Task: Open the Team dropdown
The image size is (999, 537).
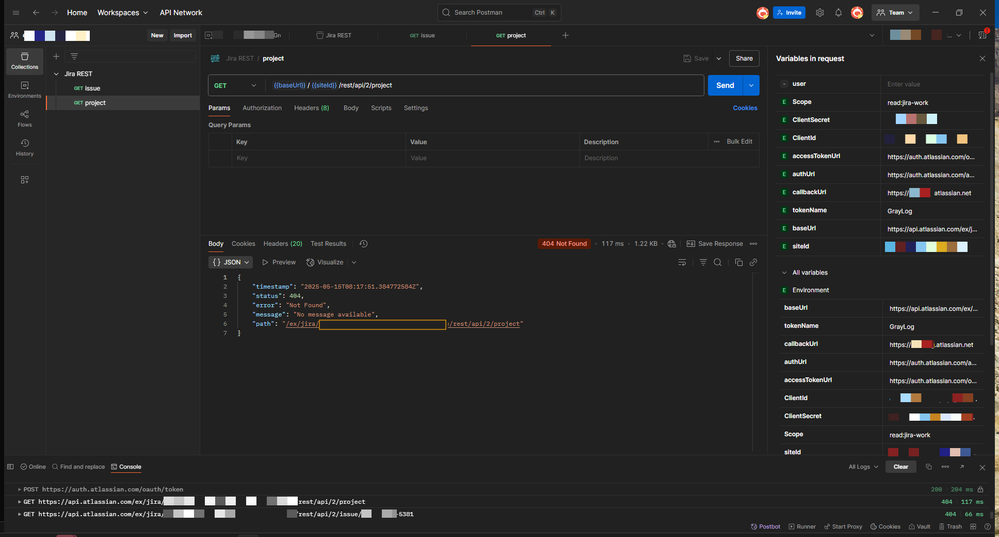Action: 895,13
